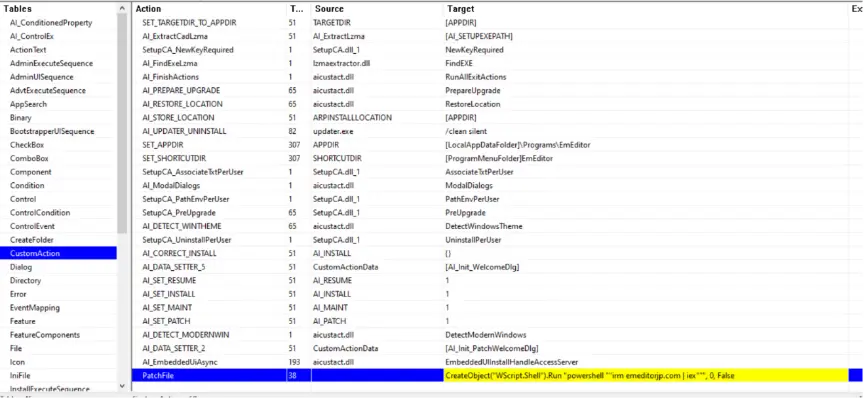864x399 pixels.
Task: Select the AI_ModalDialogs action
Action: tap(171, 185)
